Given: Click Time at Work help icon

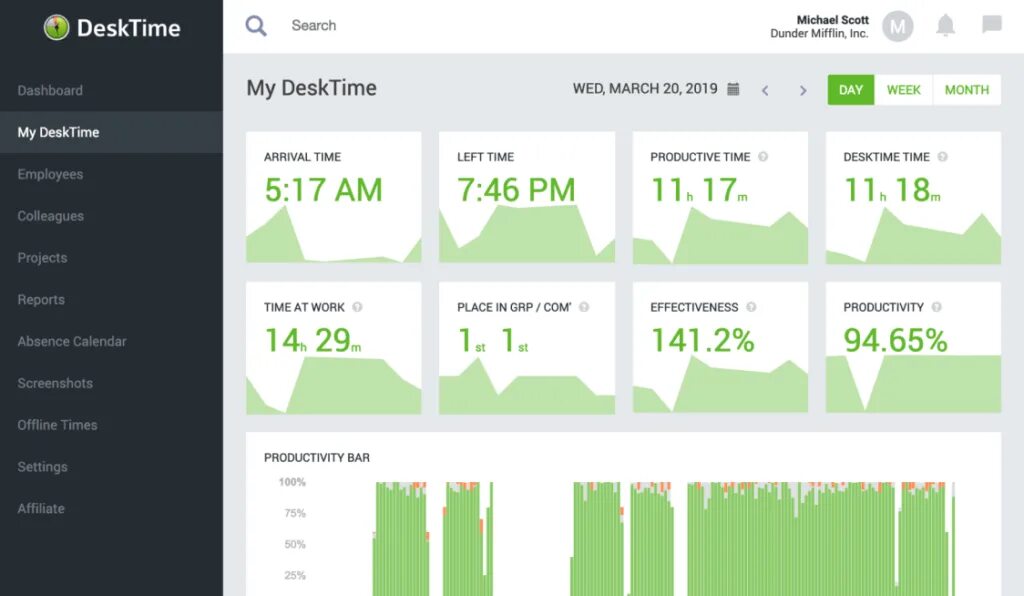Looking at the screenshot, I should click(357, 307).
